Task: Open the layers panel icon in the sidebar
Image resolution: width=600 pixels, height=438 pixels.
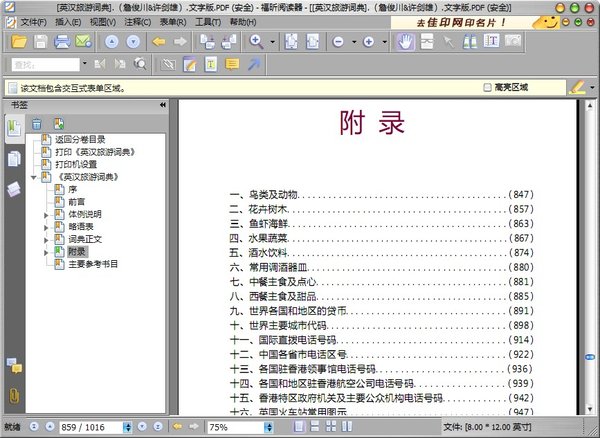Action: tap(14, 189)
